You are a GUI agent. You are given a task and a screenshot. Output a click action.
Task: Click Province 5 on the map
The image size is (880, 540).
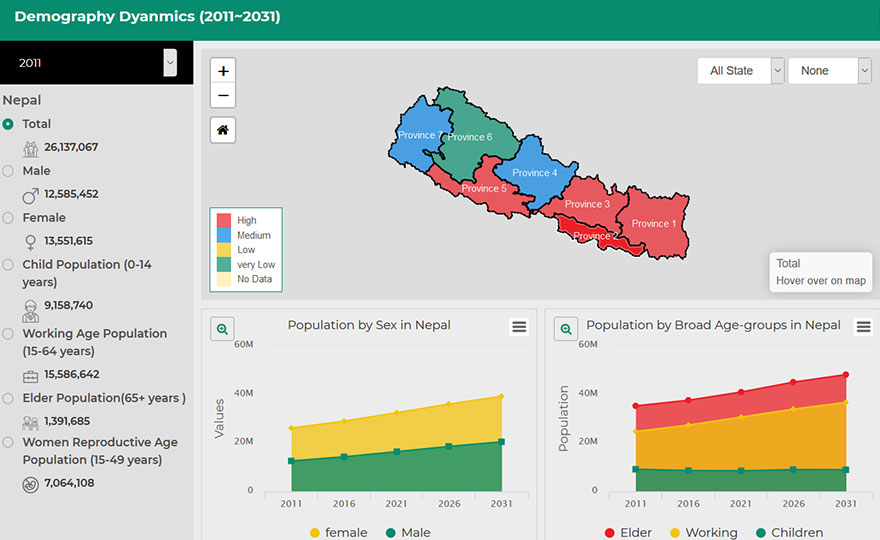coord(484,188)
